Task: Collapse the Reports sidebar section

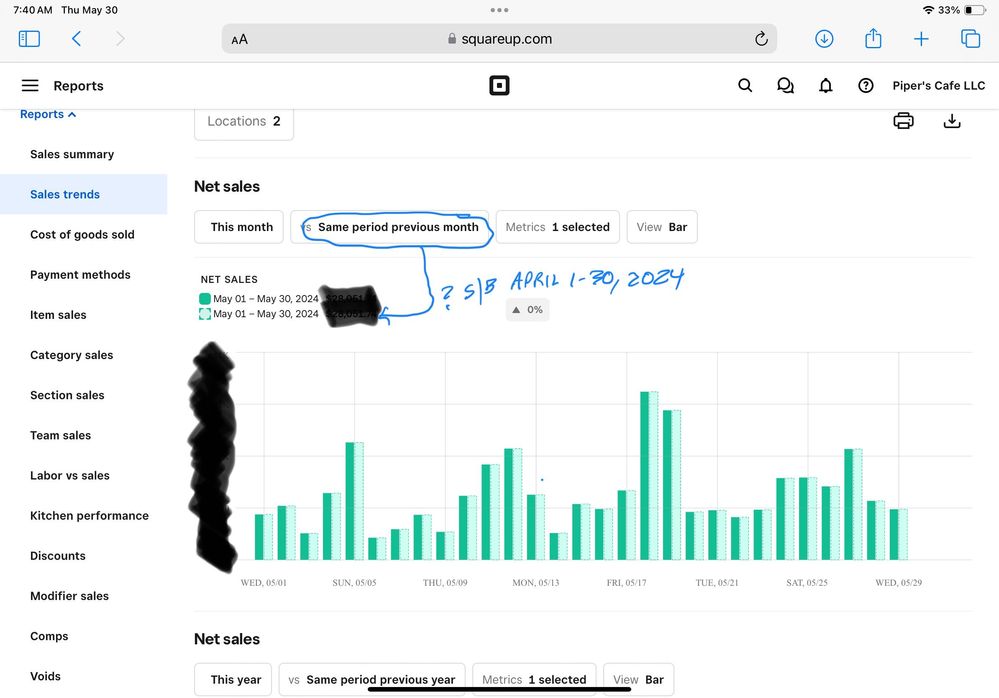Action: (x=48, y=115)
